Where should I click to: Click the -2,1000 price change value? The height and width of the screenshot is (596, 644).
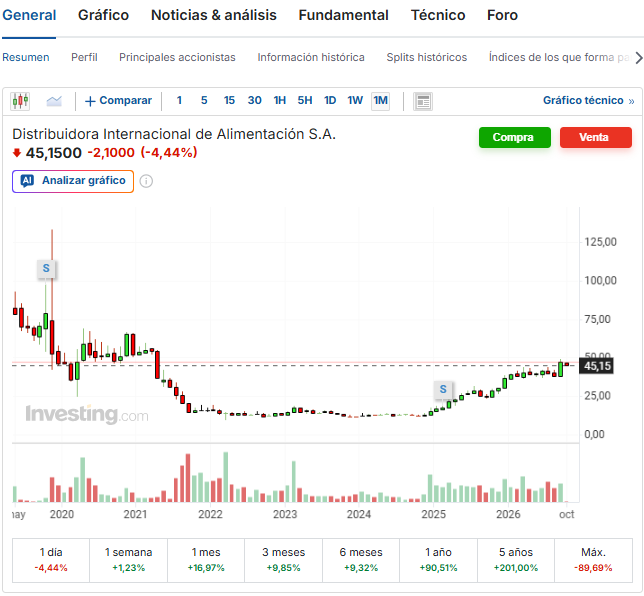point(111,153)
